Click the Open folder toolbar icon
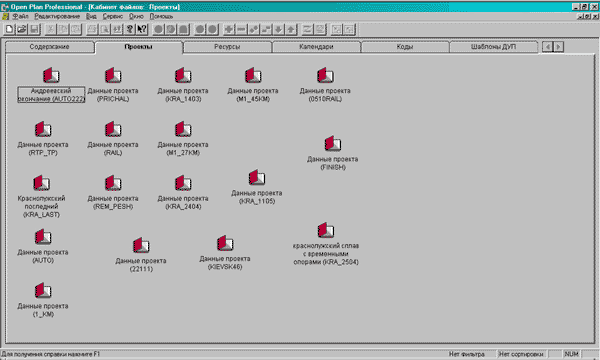 [x=22, y=29]
